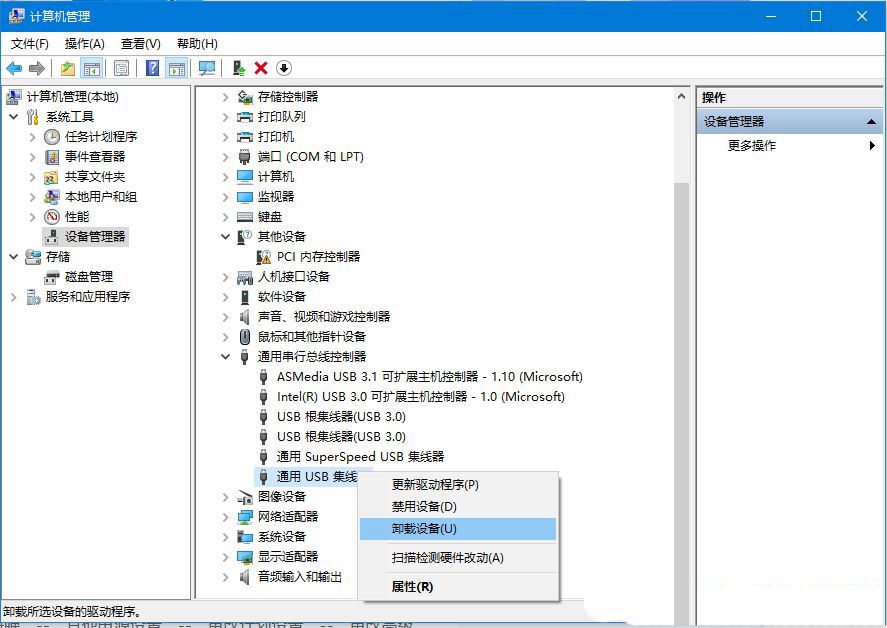
Task: Choose 扫描检测硬件改动(A) context option
Action: 458,558
